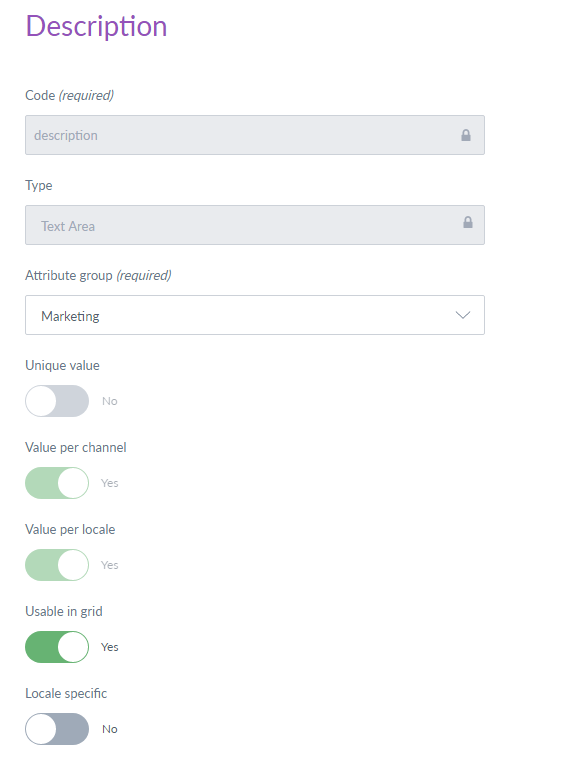Click the locked Text Area type field

[255, 225]
